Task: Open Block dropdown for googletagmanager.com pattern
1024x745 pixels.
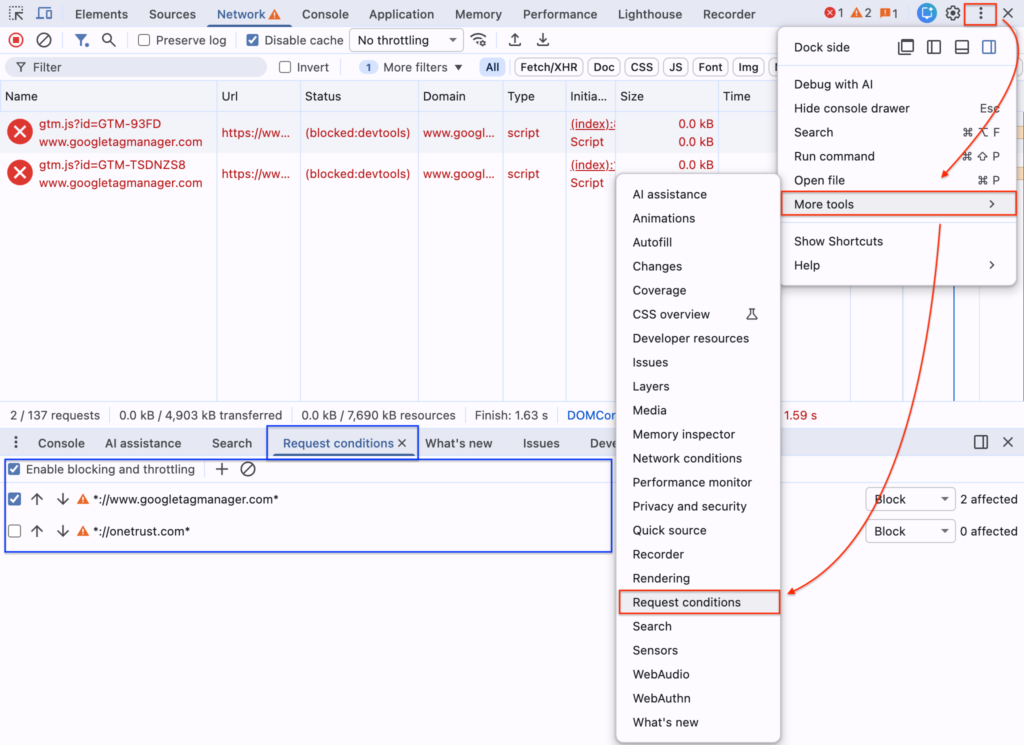Action: [x=910, y=499]
